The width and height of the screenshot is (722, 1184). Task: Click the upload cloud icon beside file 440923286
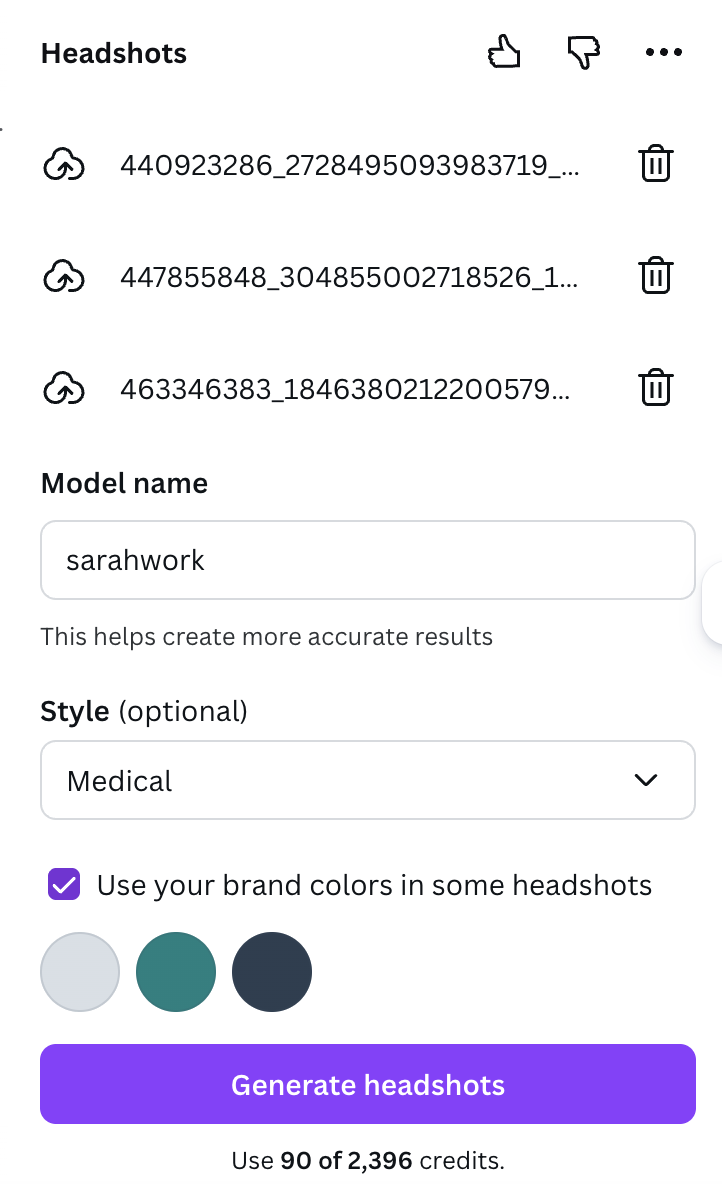tap(65, 164)
